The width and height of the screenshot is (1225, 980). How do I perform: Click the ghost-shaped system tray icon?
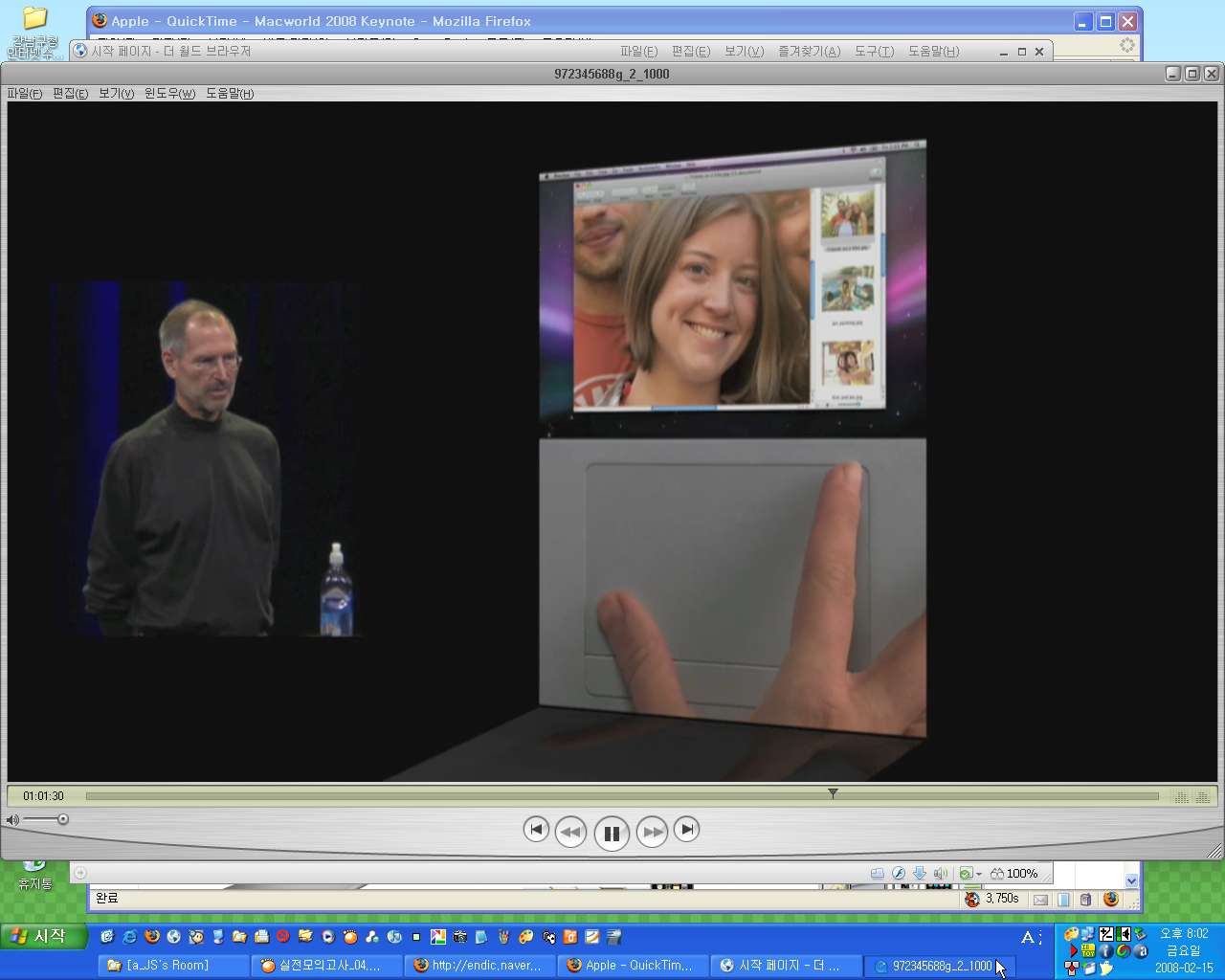pyautogui.click(x=1106, y=968)
